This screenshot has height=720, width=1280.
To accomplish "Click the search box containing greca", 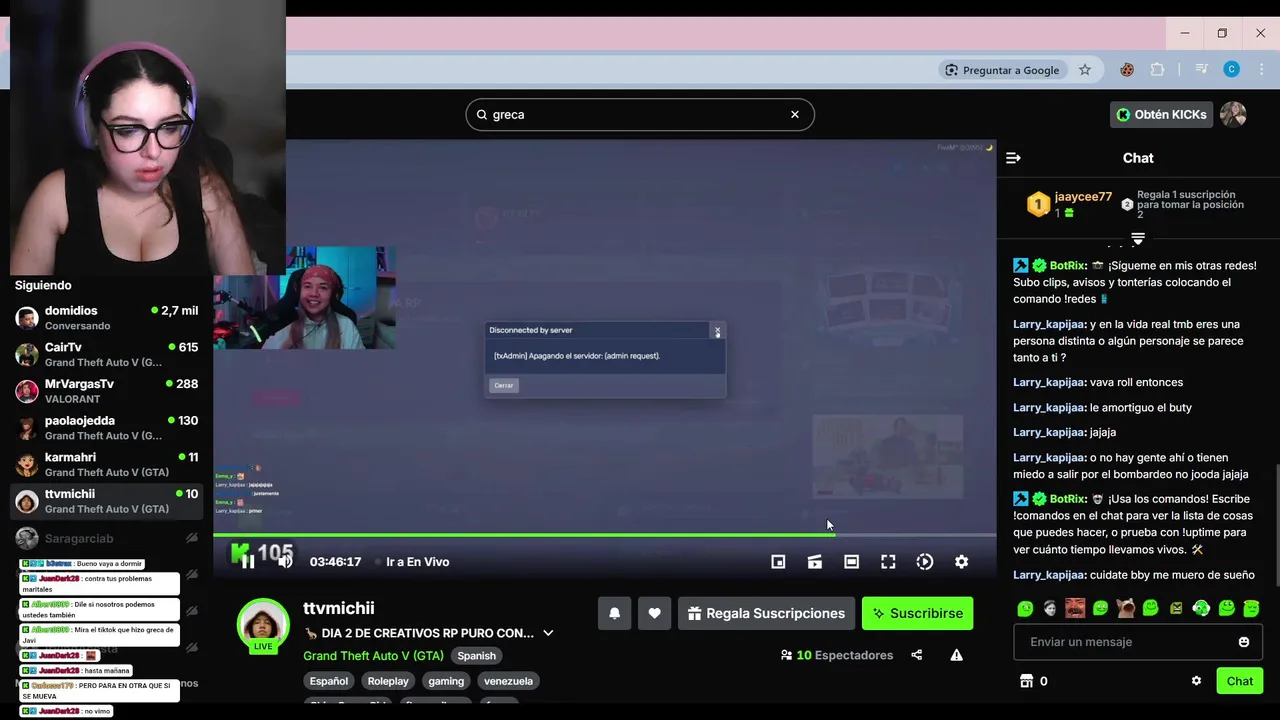I will (x=640, y=114).
